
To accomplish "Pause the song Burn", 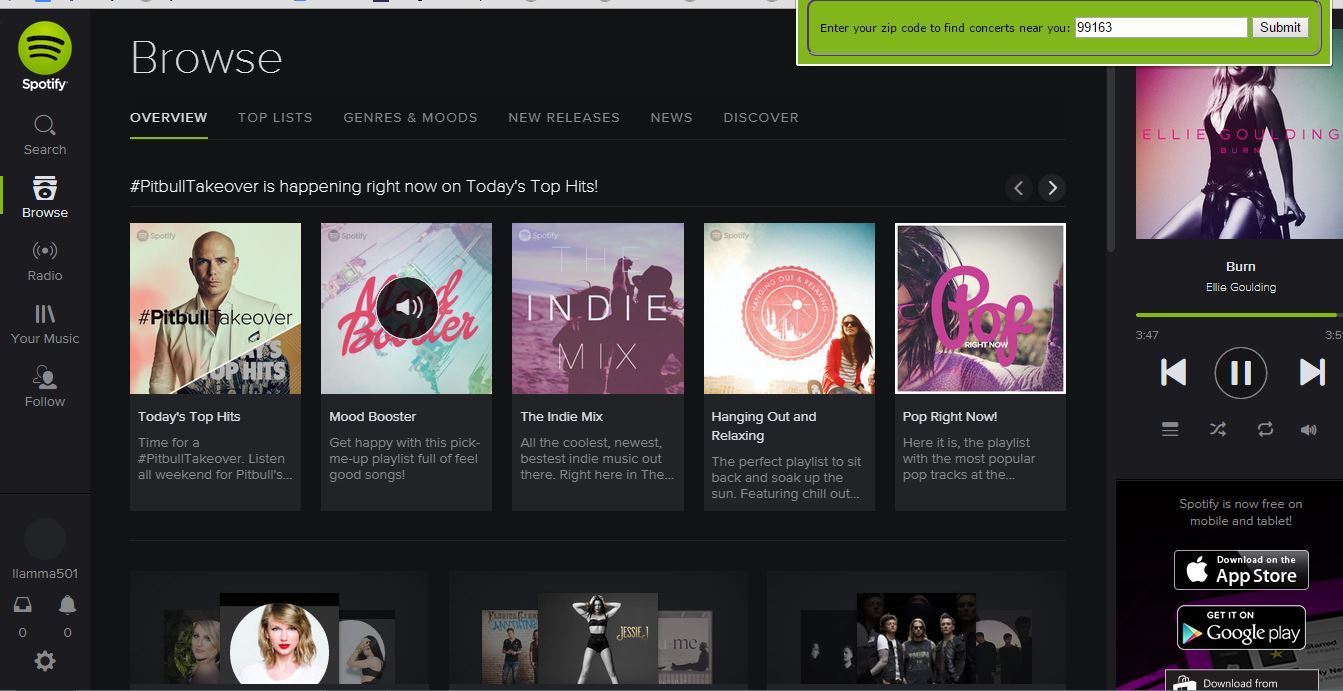I will tap(1241, 373).
